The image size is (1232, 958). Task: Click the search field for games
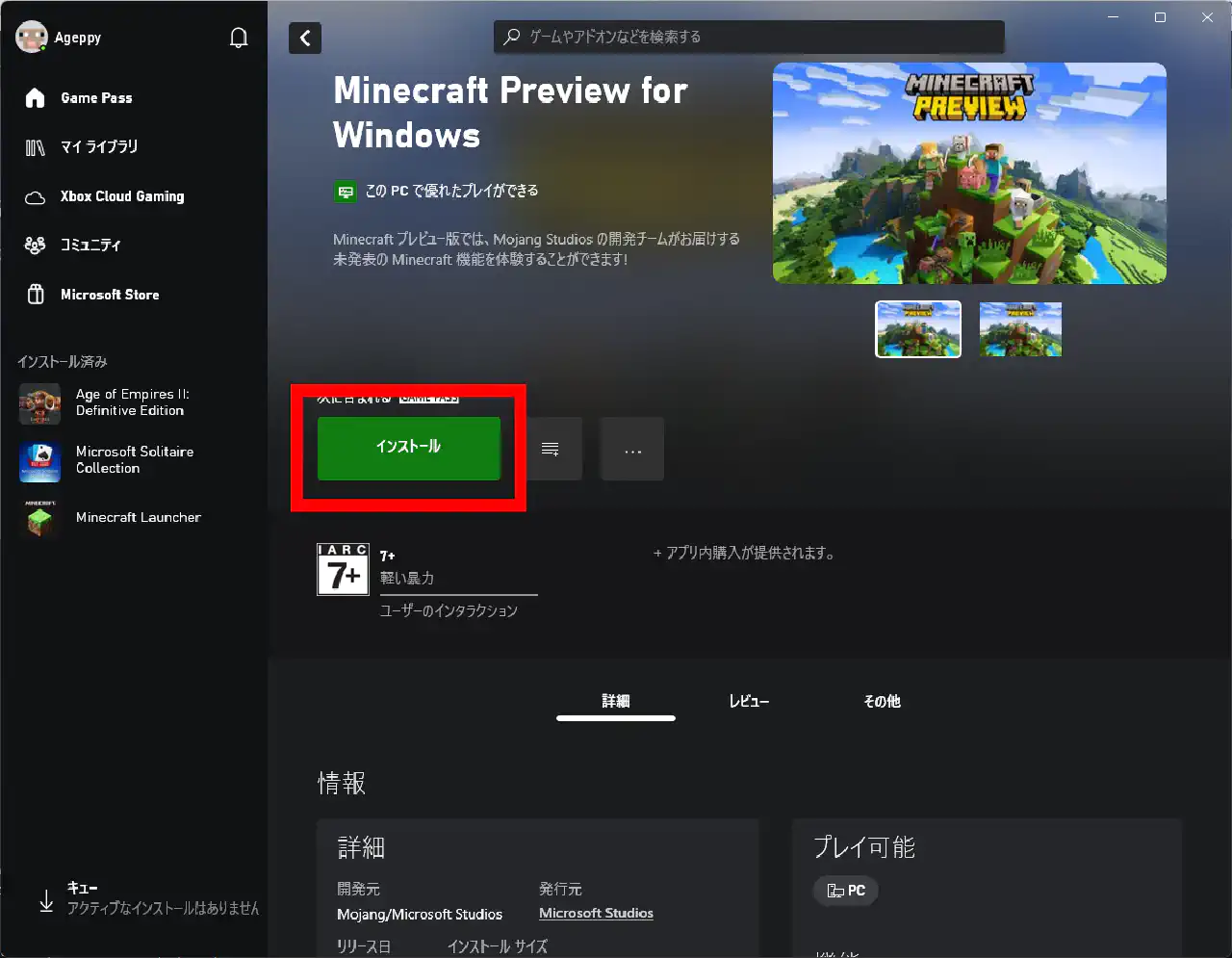coord(749,37)
